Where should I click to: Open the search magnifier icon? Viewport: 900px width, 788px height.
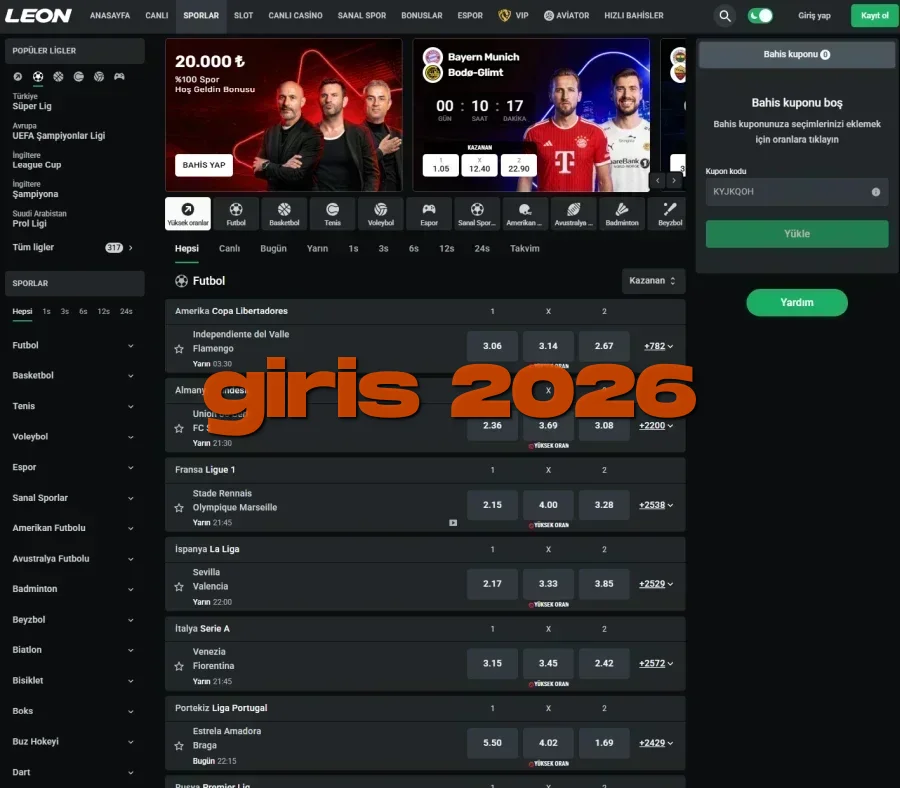725,16
